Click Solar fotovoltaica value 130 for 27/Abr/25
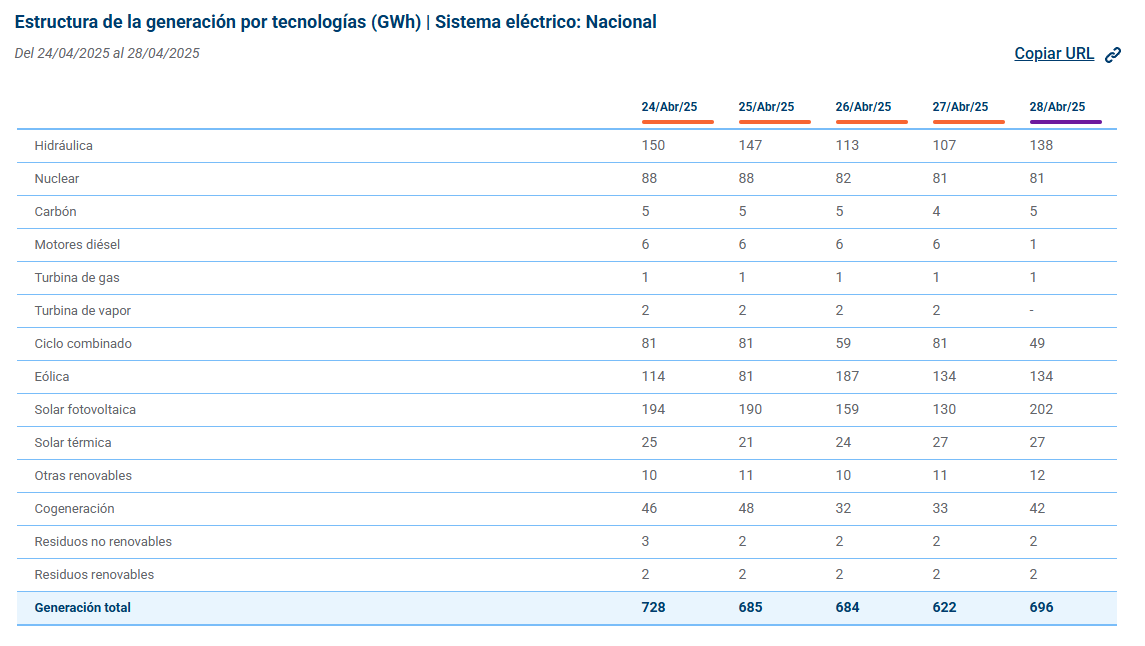This screenshot has width=1145, height=646. [x=944, y=409]
